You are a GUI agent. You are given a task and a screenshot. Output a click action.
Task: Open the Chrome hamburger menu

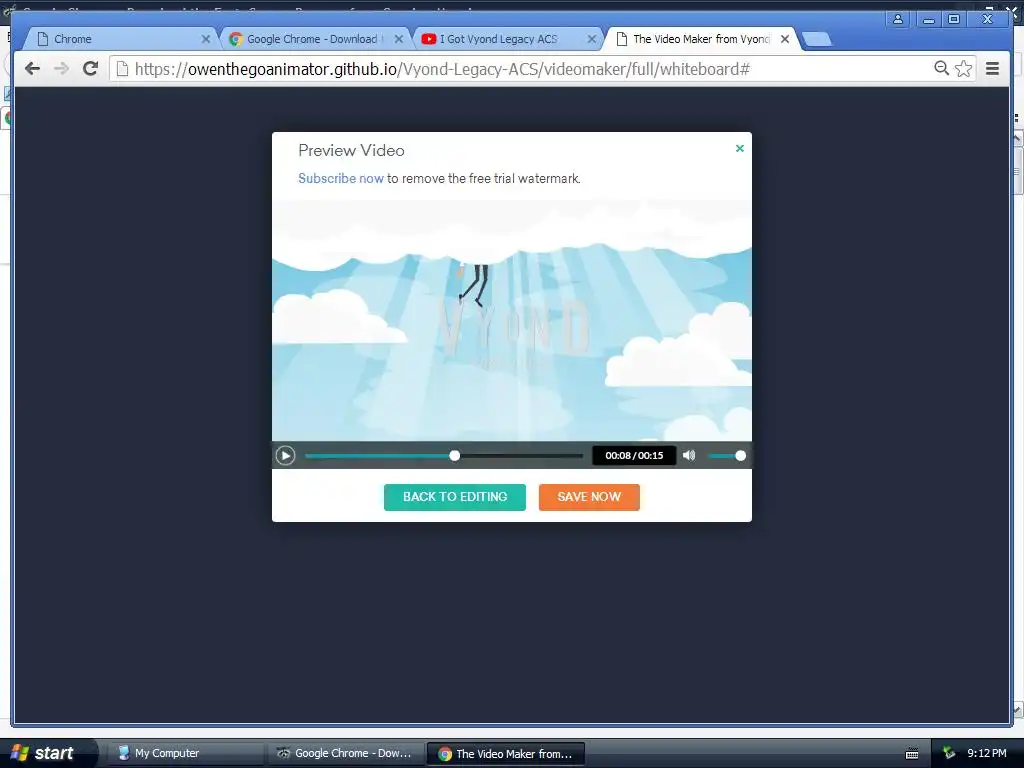pyautogui.click(x=992, y=68)
